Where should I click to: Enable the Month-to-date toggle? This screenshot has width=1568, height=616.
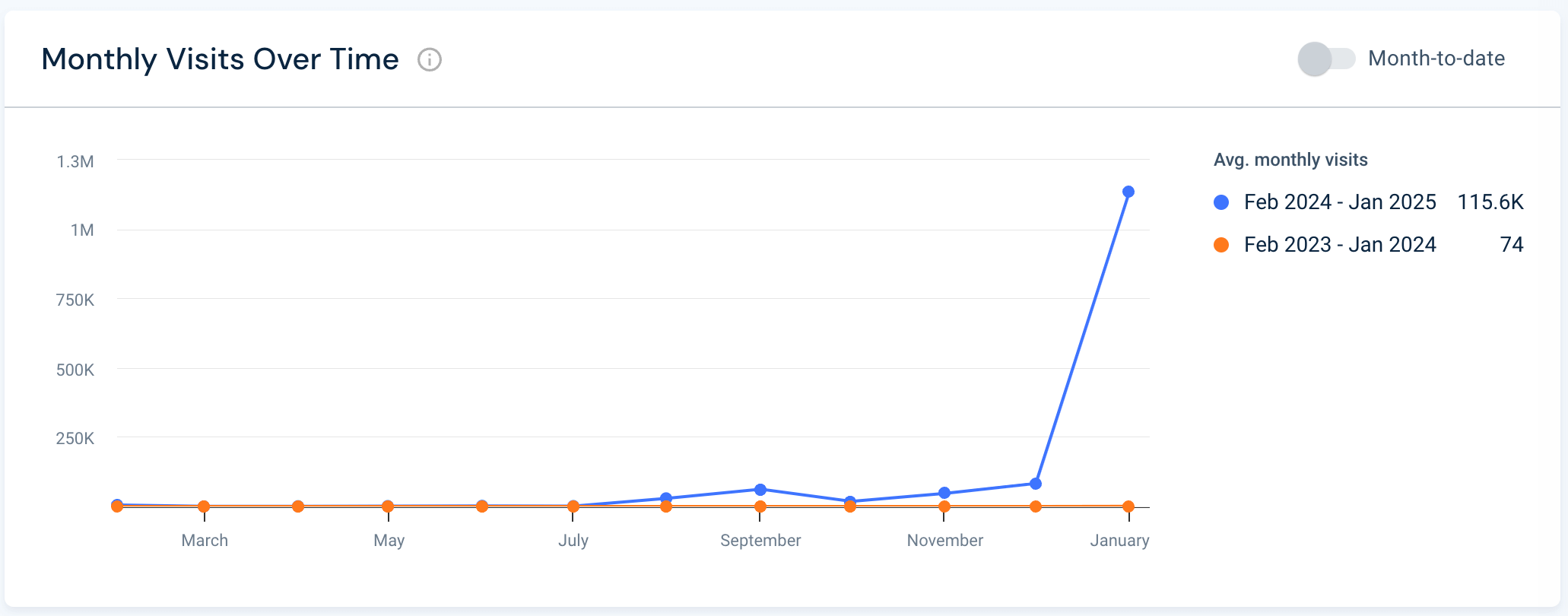coord(1327,56)
